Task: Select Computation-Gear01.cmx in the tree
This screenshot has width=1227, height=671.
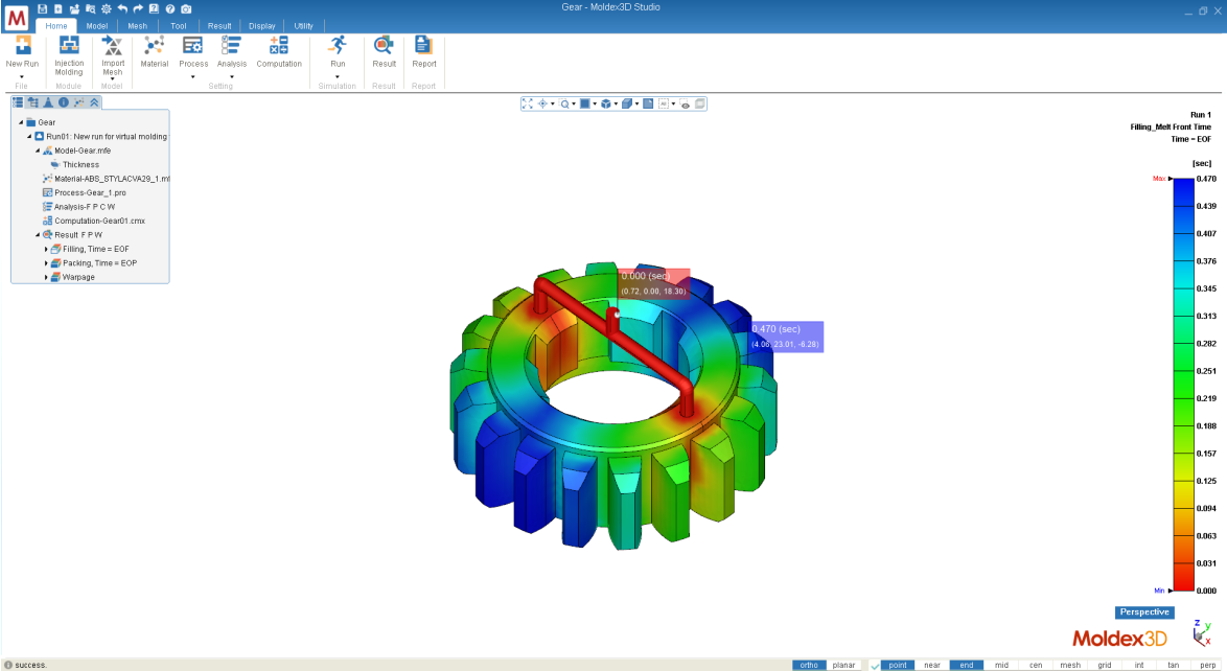Action: click(x=100, y=221)
